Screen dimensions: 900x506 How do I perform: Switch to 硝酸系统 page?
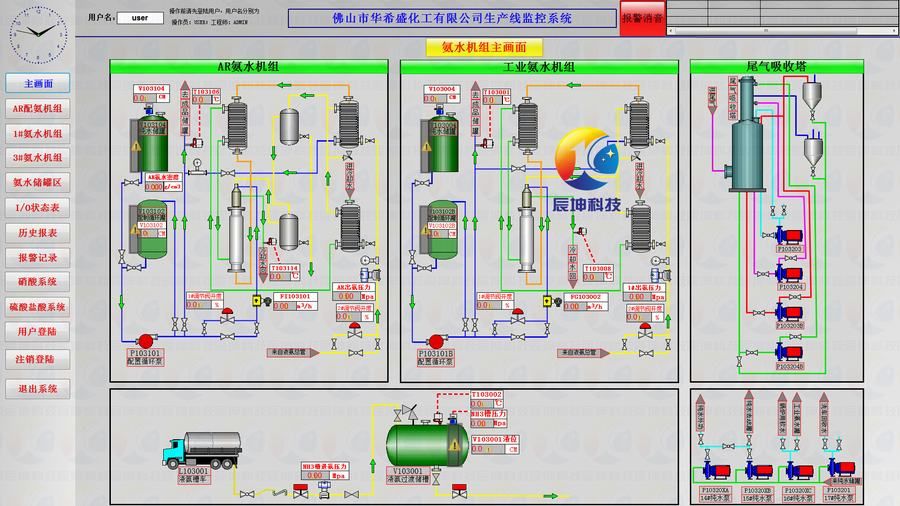38,282
